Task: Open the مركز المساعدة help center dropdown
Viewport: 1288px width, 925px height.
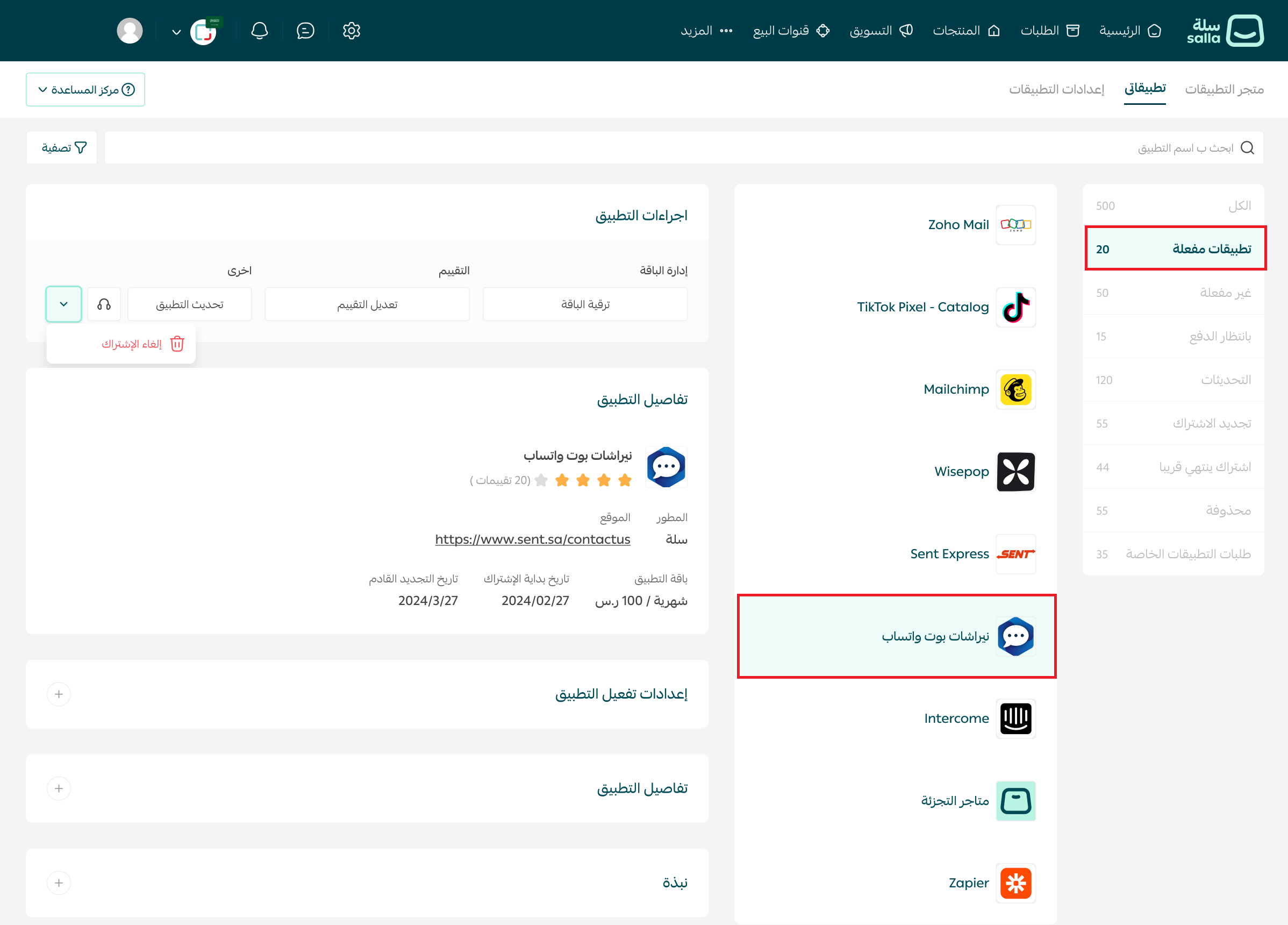Action: (85, 89)
